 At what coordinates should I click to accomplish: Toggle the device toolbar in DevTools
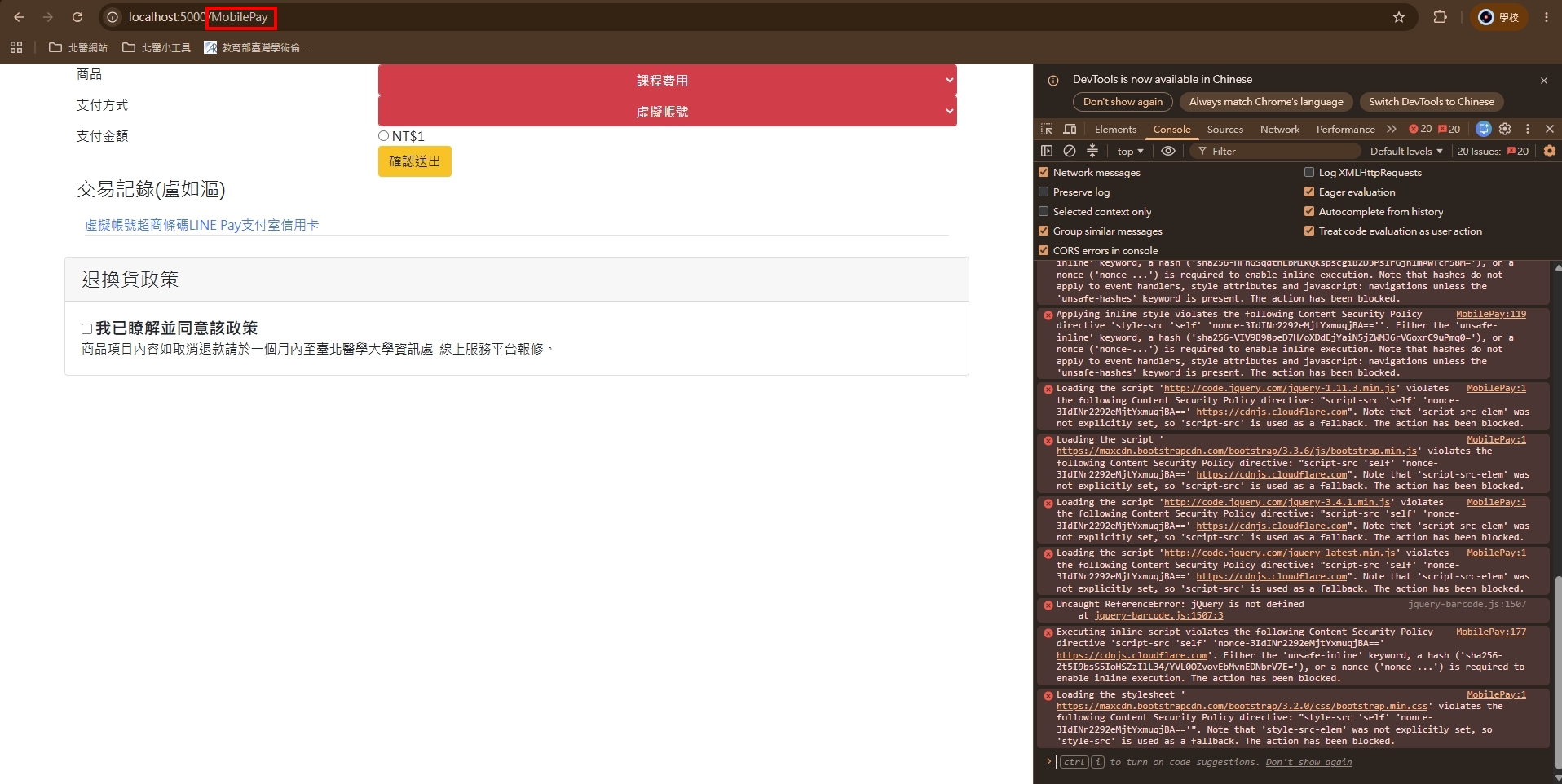pyautogui.click(x=1070, y=129)
